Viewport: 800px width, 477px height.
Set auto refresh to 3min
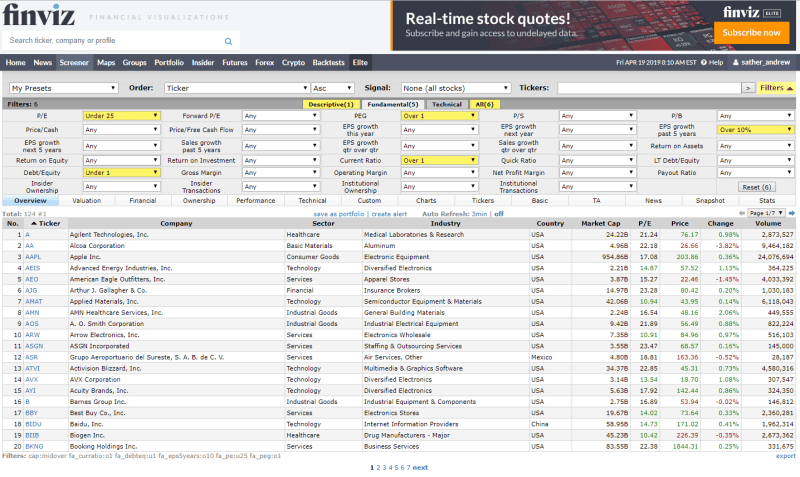(479, 214)
